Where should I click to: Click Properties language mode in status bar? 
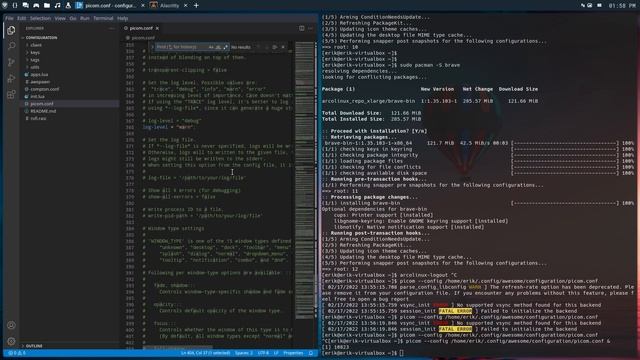(x=293, y=353)
